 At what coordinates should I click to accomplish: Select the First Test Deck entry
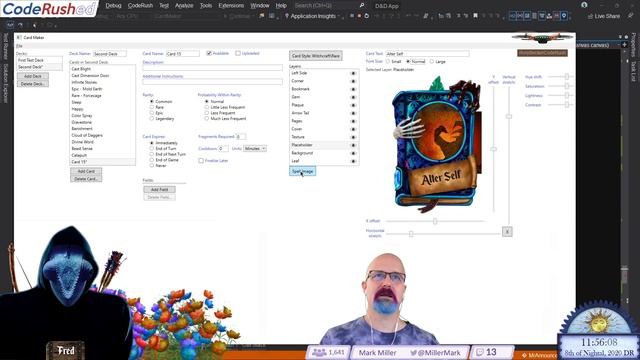pos(40,60)
